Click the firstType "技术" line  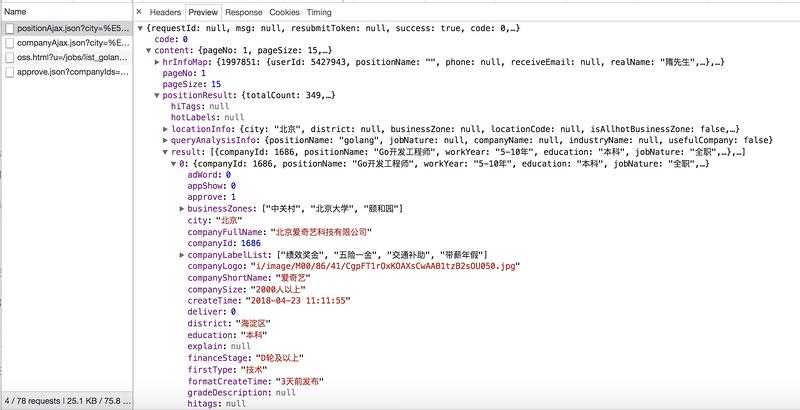[227, 370]
